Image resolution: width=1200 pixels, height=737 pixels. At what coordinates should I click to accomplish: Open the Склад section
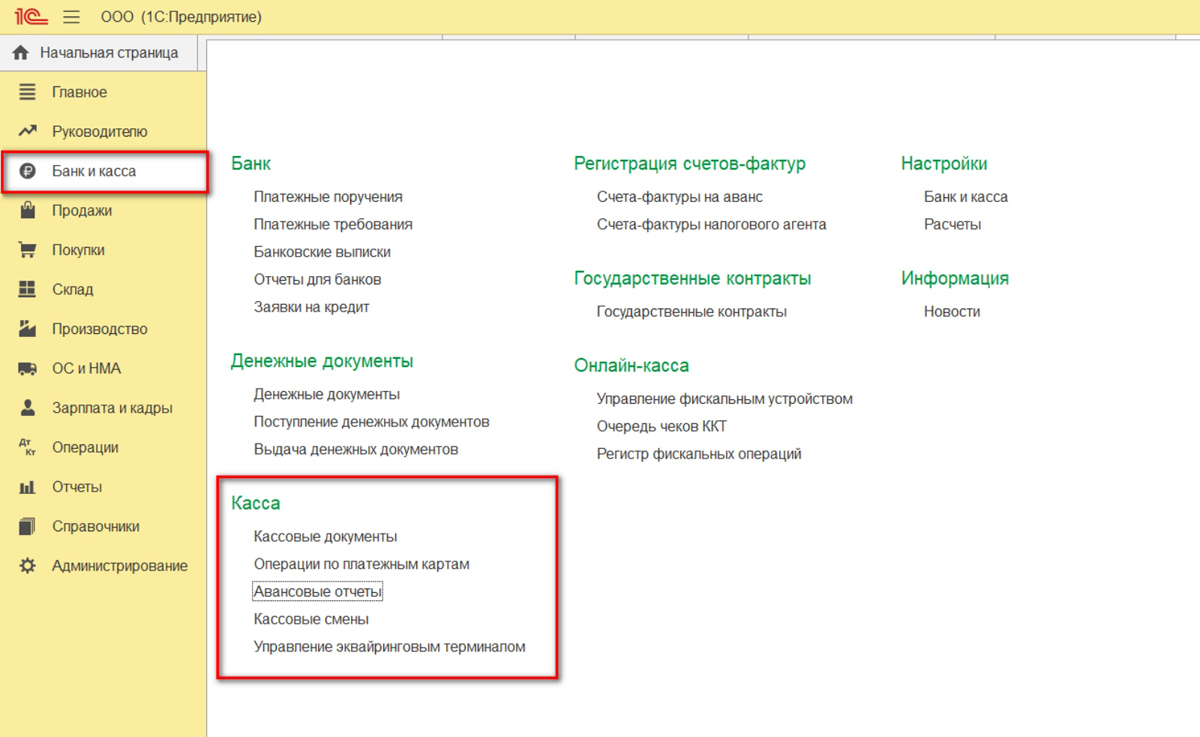coord(72,290)
